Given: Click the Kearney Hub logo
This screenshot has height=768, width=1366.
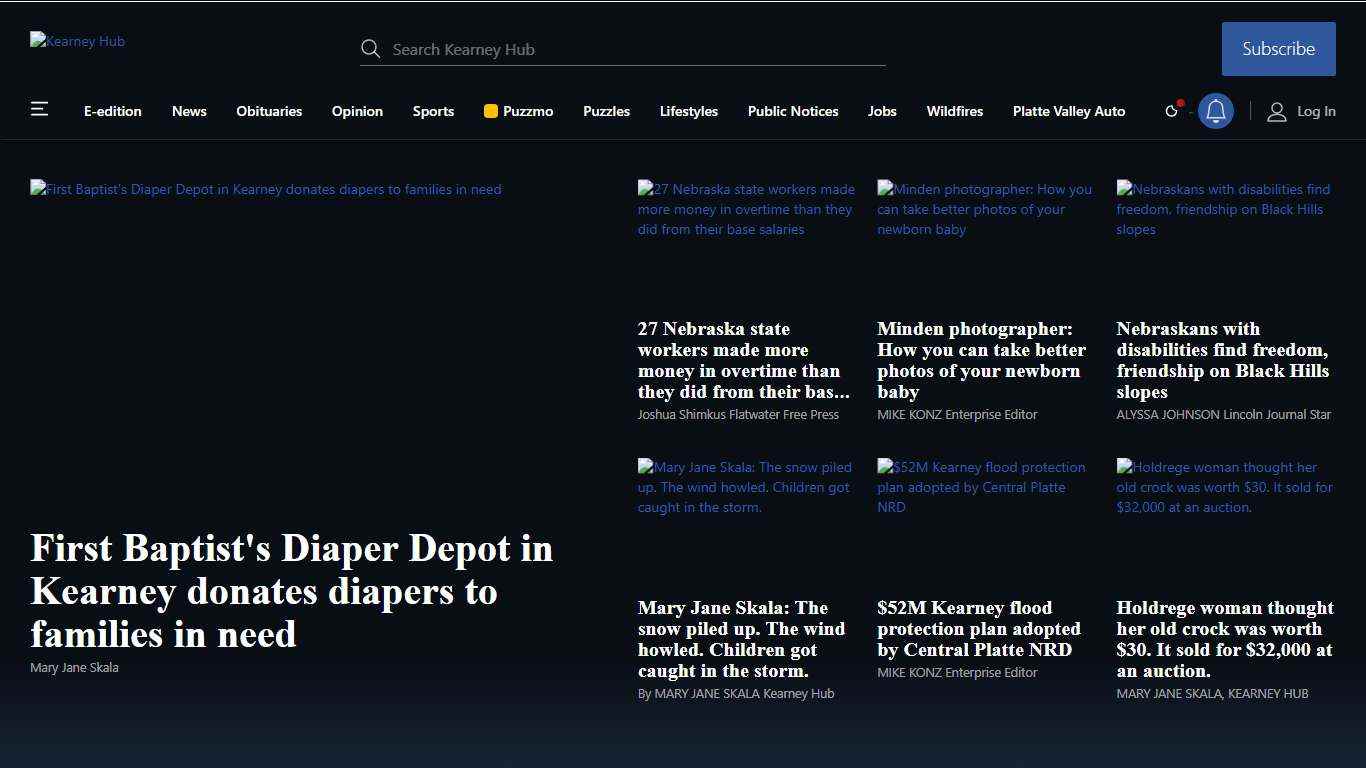Looking at the screenshot, I should tap(77, 42).
